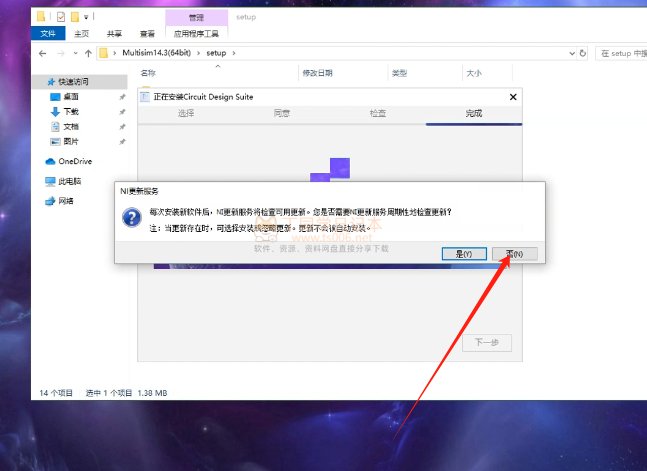Image resolution: width=647 pixels, height=471 pixels.
Task: Click the pin icon beside 下载
Action: pos(122,112)
